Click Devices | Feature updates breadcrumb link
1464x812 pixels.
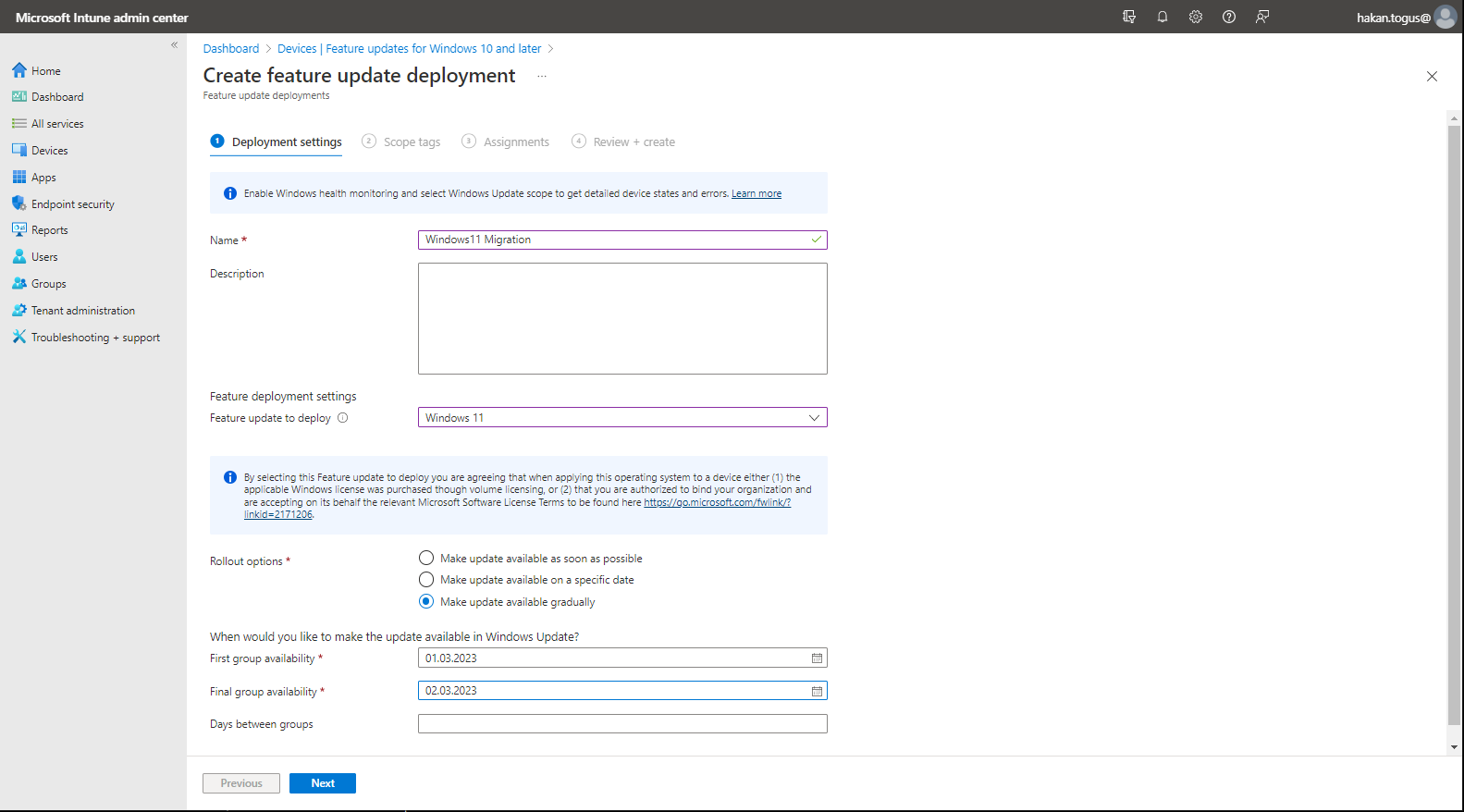[410, 49]
